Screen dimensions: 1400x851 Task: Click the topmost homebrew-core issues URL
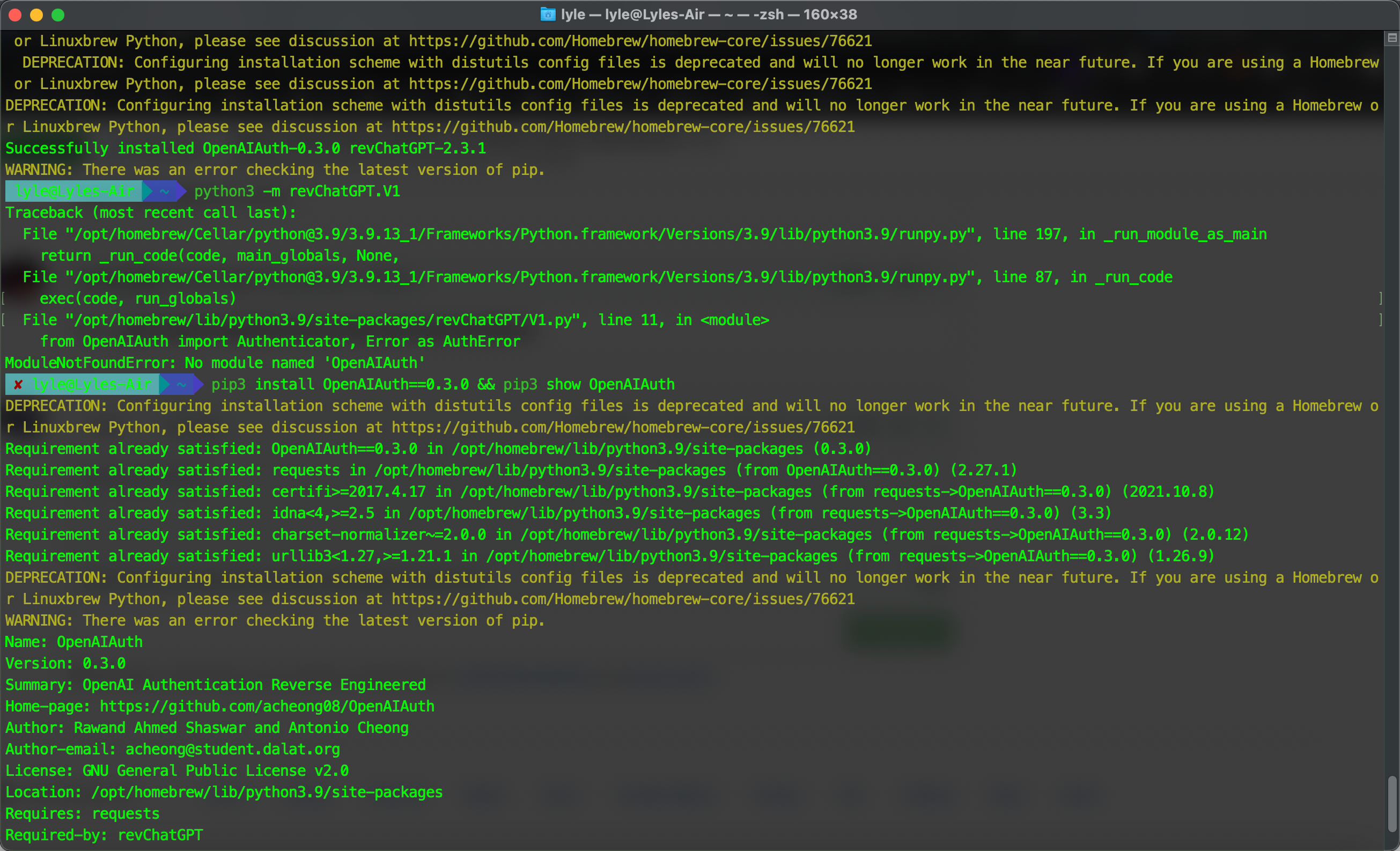coord(639,40)
